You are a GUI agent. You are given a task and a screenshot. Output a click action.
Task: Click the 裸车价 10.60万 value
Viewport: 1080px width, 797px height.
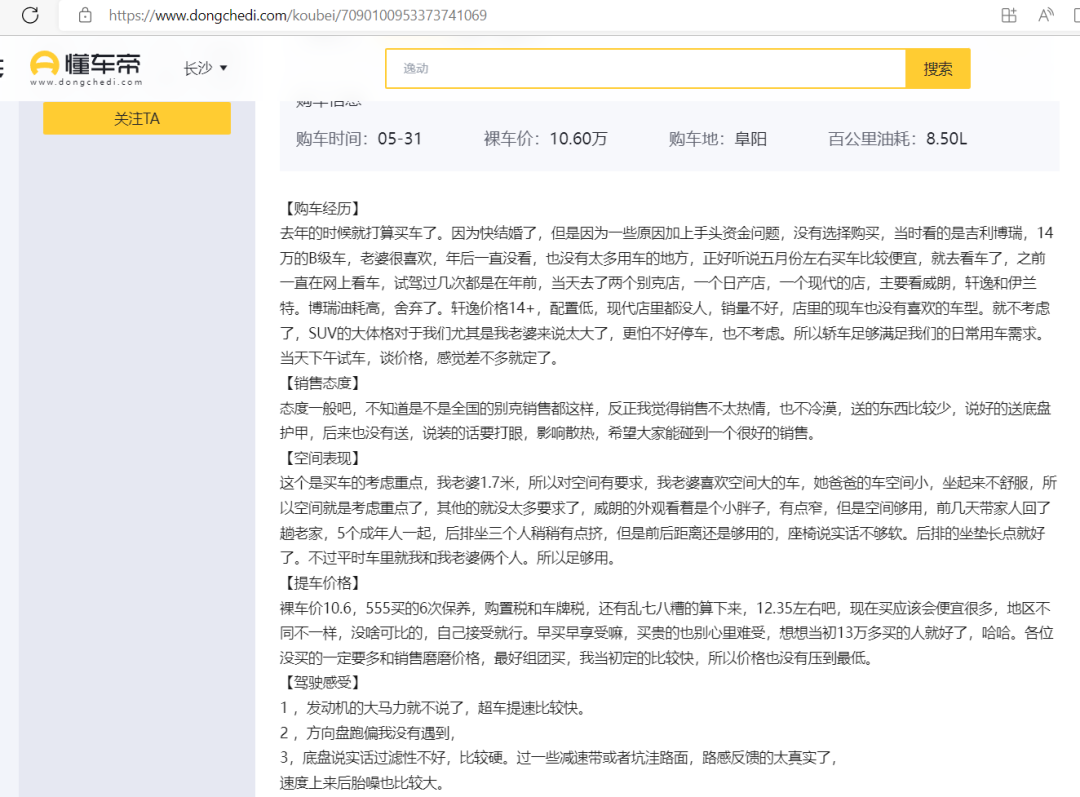coord(579,139)
